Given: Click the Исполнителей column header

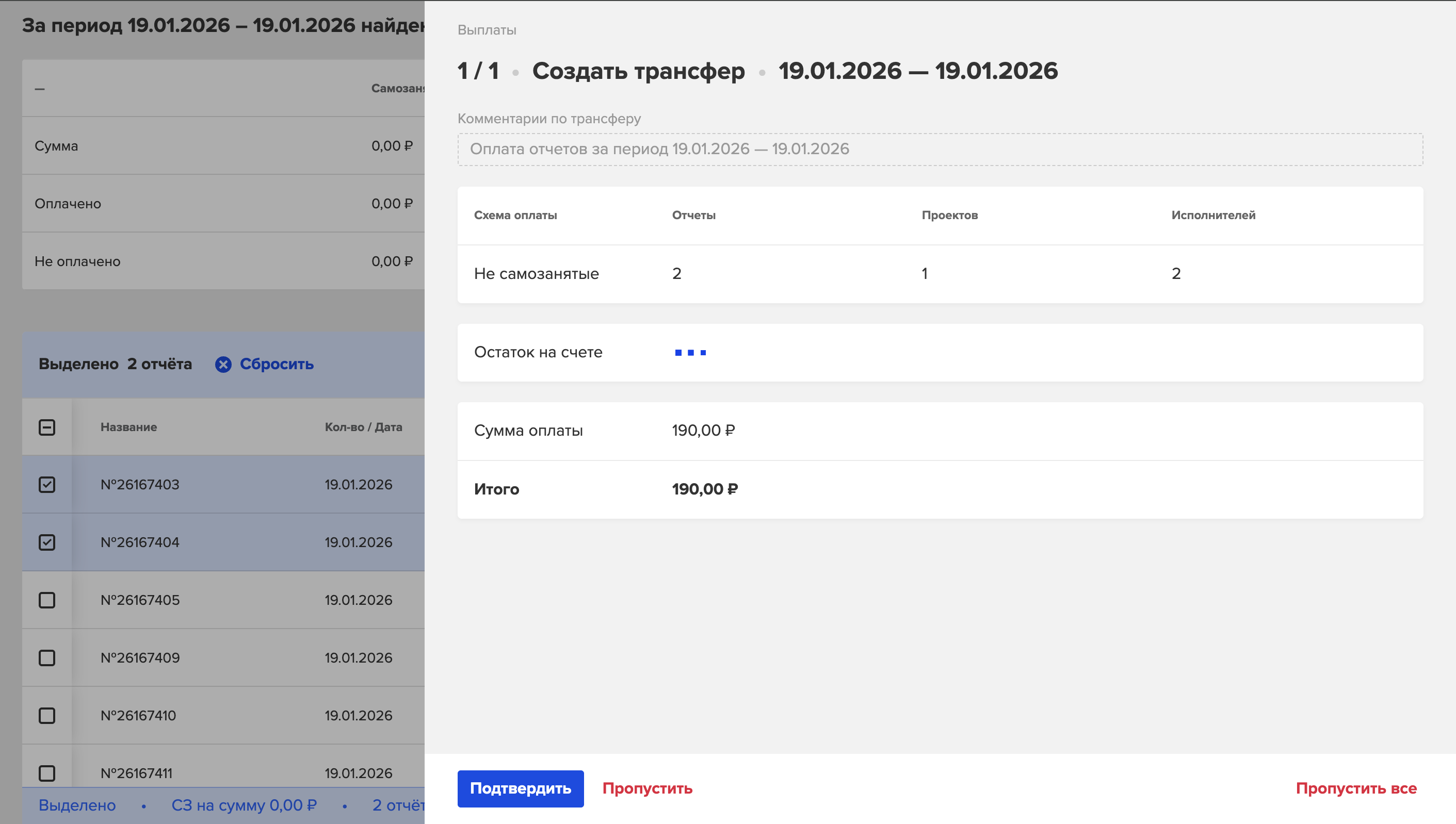Looking at the screenshot, I should (1213, 216).
